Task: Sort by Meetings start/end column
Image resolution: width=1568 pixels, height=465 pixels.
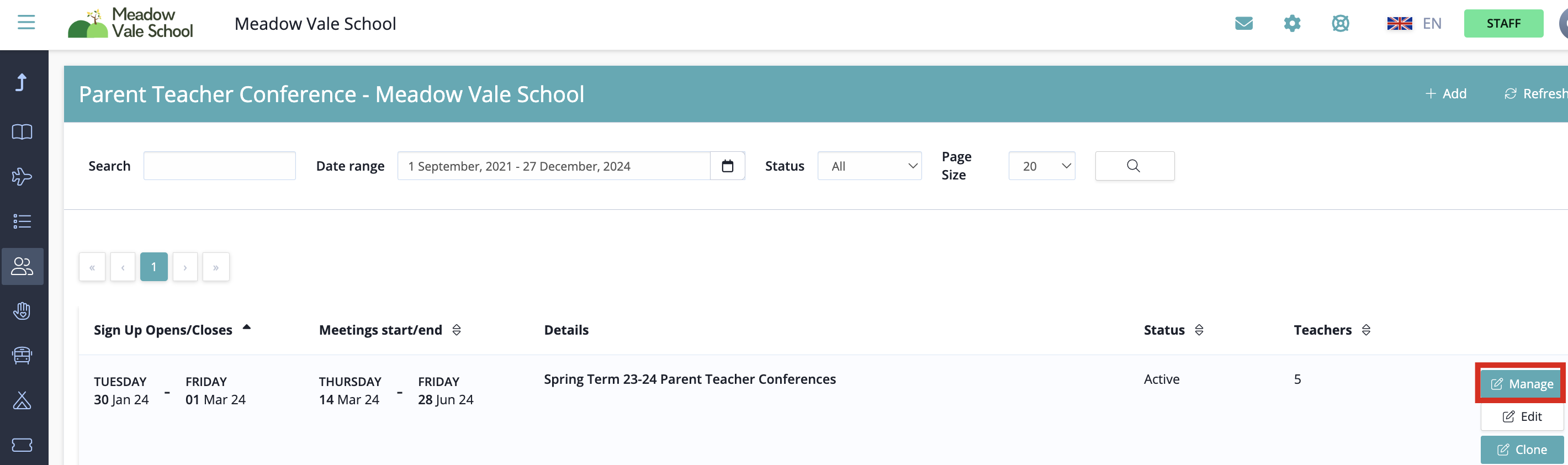Action: pyautogui.click(x=457, y=330)
